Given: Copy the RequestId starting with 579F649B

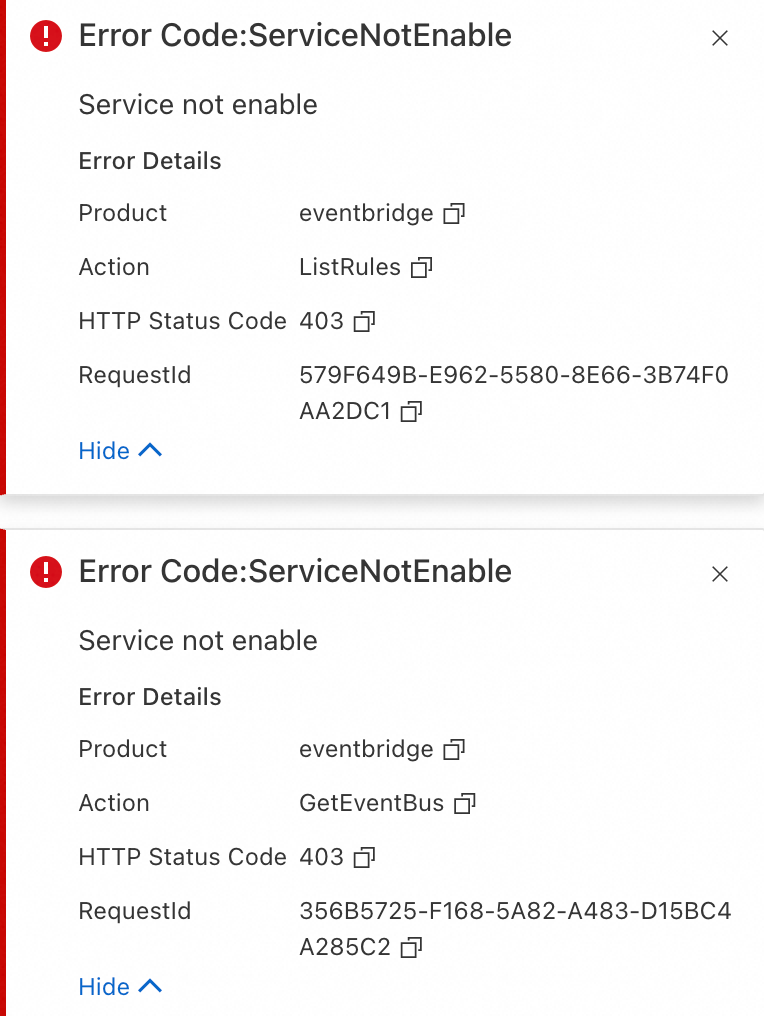Looking at the screenshot, I should click(411, 411).
